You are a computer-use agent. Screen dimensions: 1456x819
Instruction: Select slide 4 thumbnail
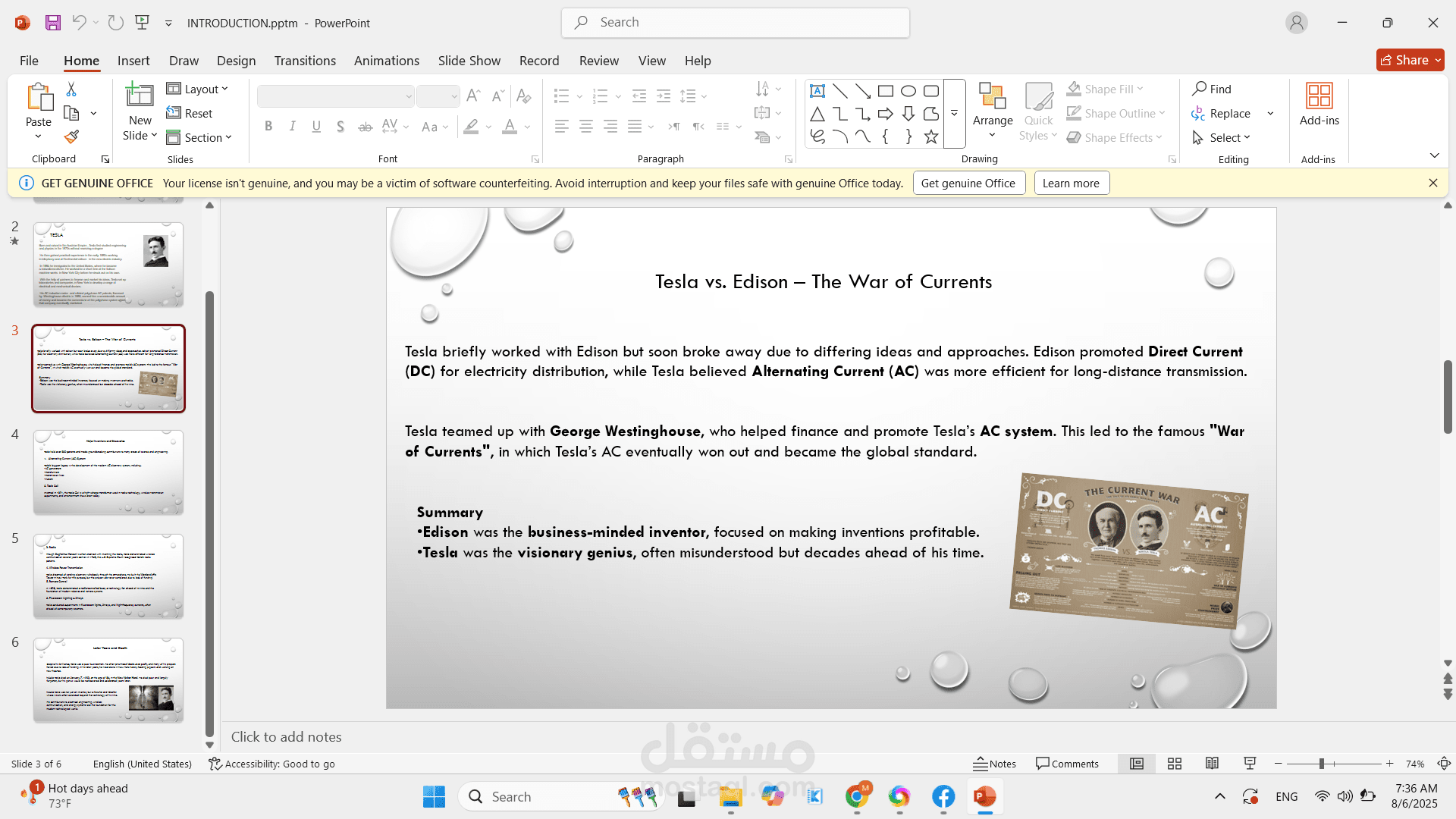coord(108,472)
